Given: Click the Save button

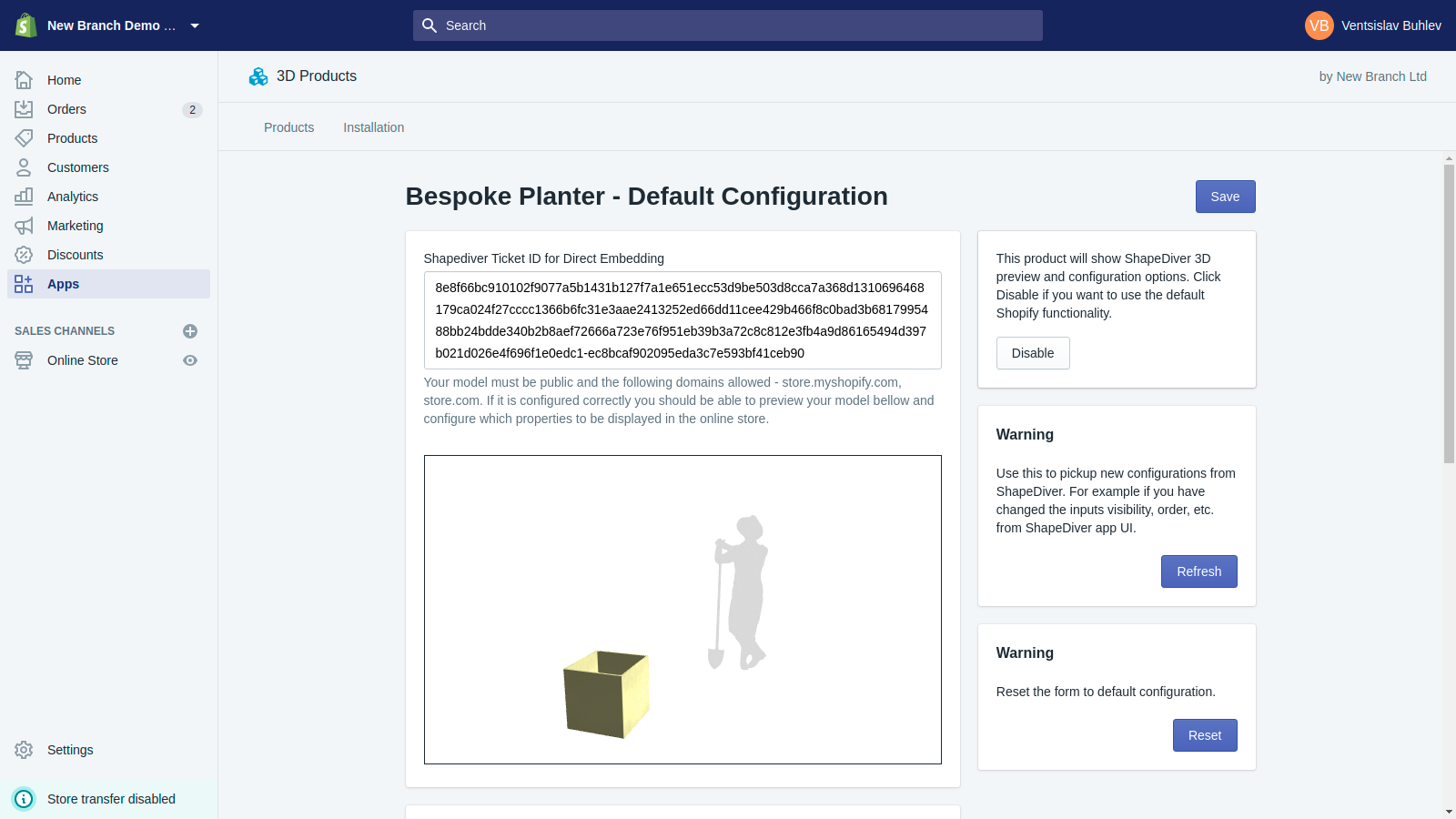Looking at the screenshot, I should coord(1225,197).
